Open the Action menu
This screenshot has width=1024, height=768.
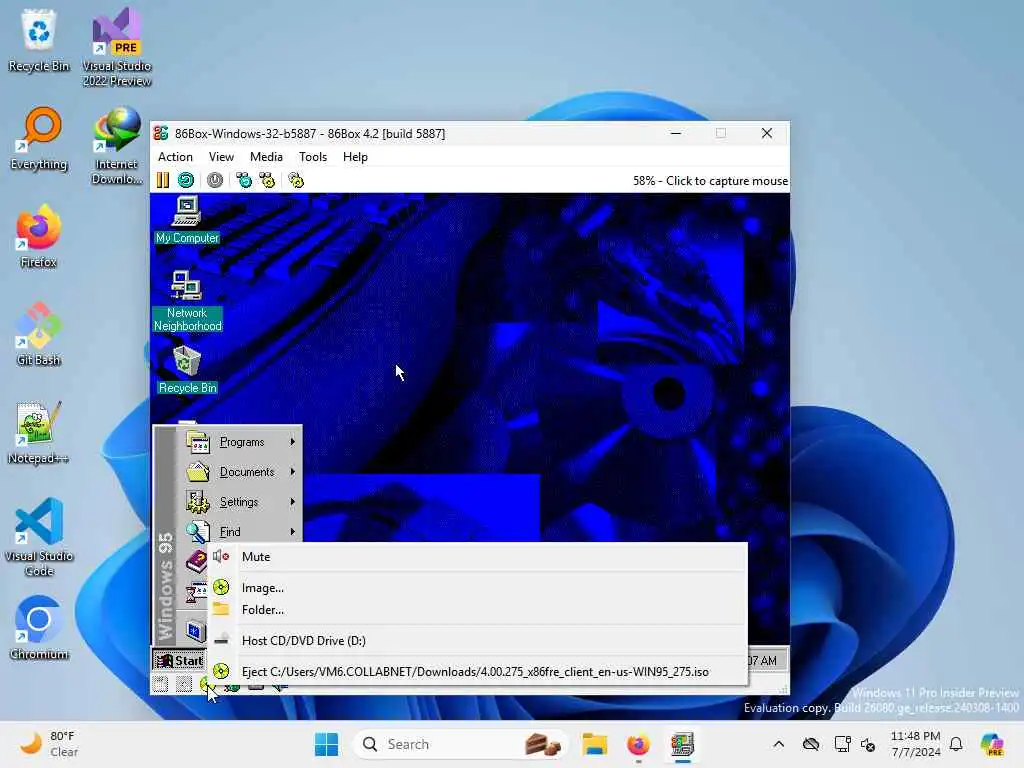(x=175, y=157)
